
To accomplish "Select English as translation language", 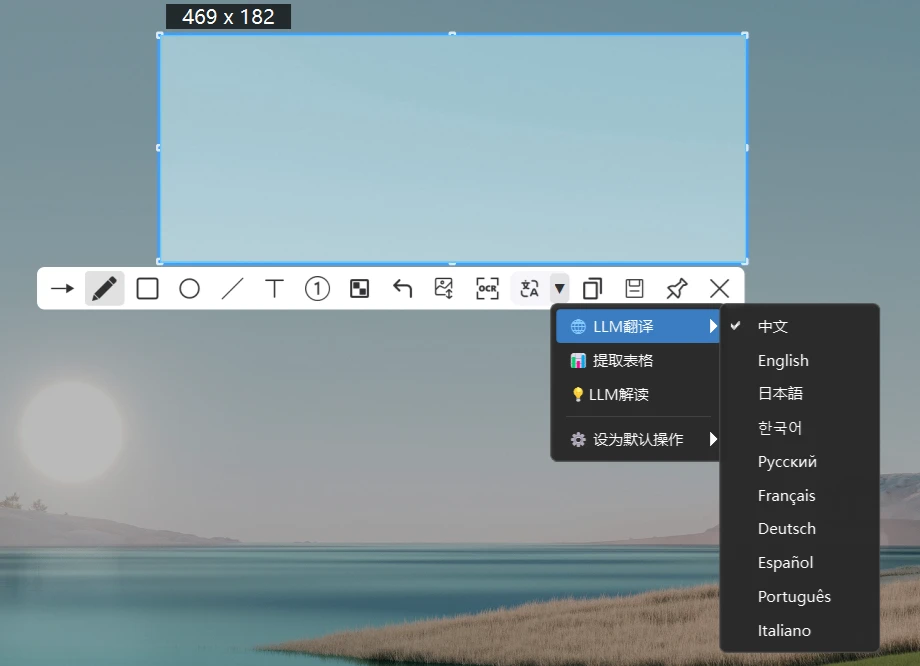I will 783,360.
